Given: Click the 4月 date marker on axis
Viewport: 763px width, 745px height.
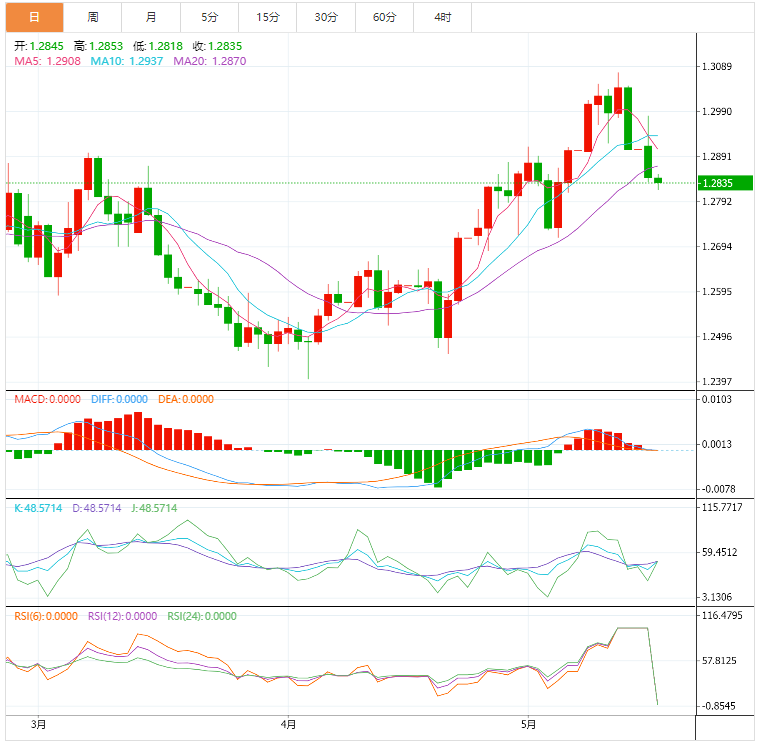Looking at the screenshot, I should tap(288, 724).
